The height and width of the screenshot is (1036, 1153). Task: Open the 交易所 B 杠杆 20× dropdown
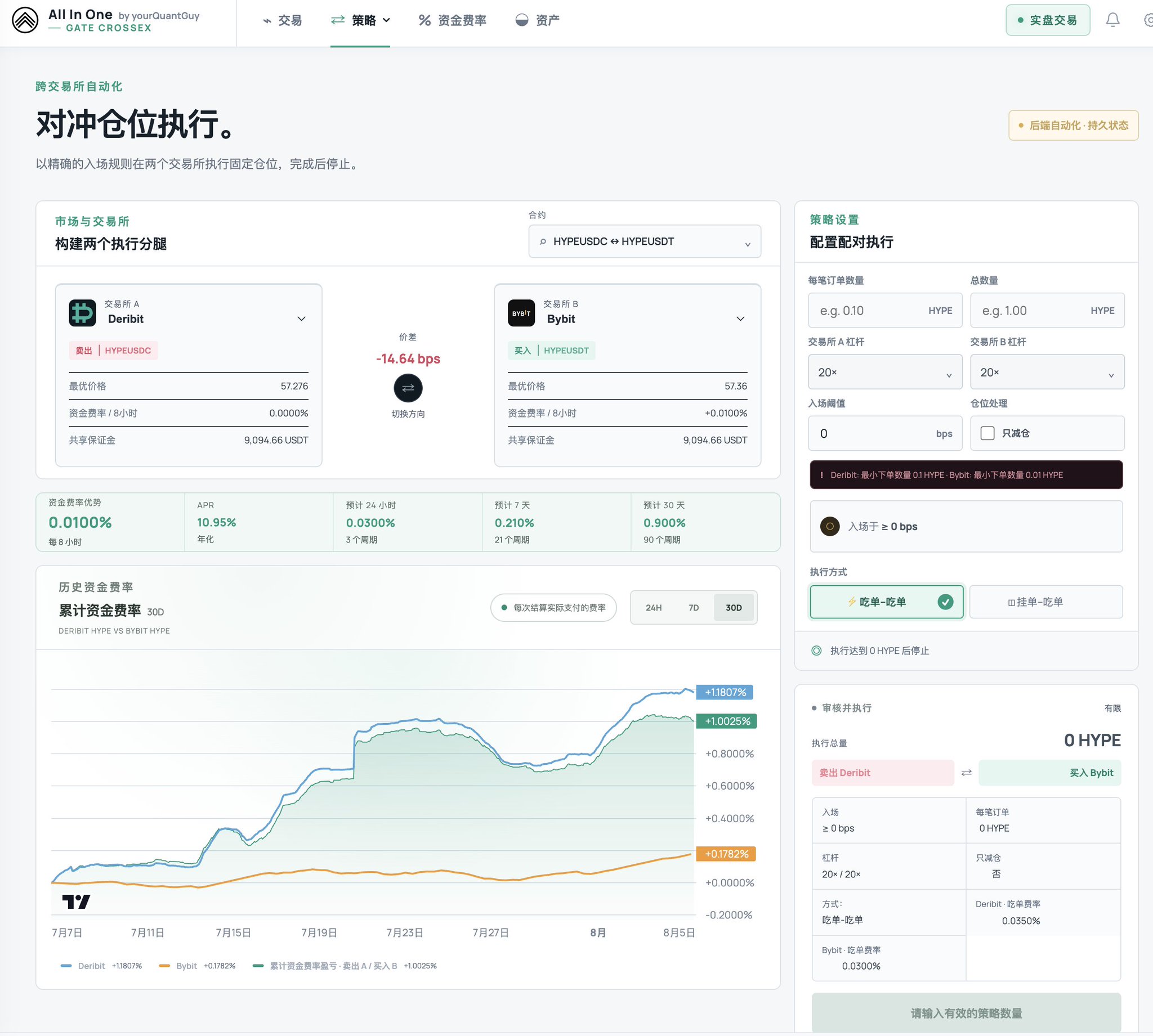(x=1047, y=373)
